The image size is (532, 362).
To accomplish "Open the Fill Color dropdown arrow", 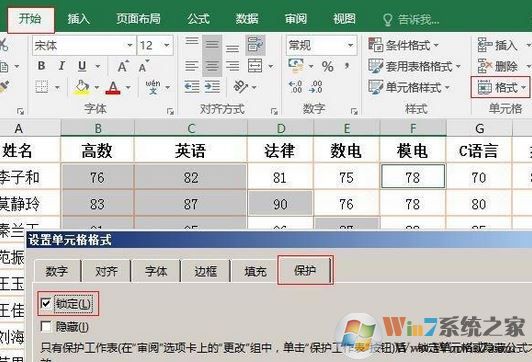I will (x=97, y=88).
